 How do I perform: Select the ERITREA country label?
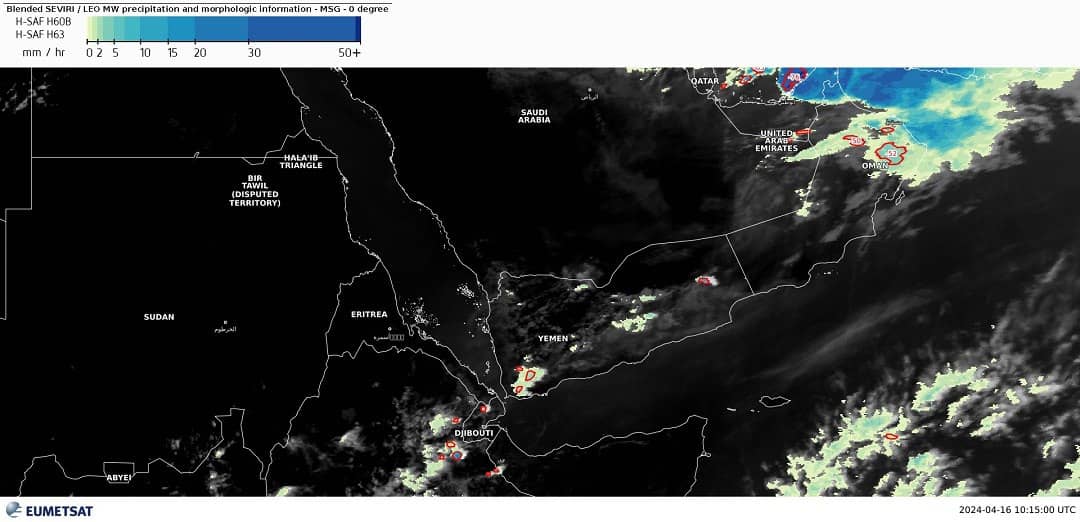click(x=369, y=314)
